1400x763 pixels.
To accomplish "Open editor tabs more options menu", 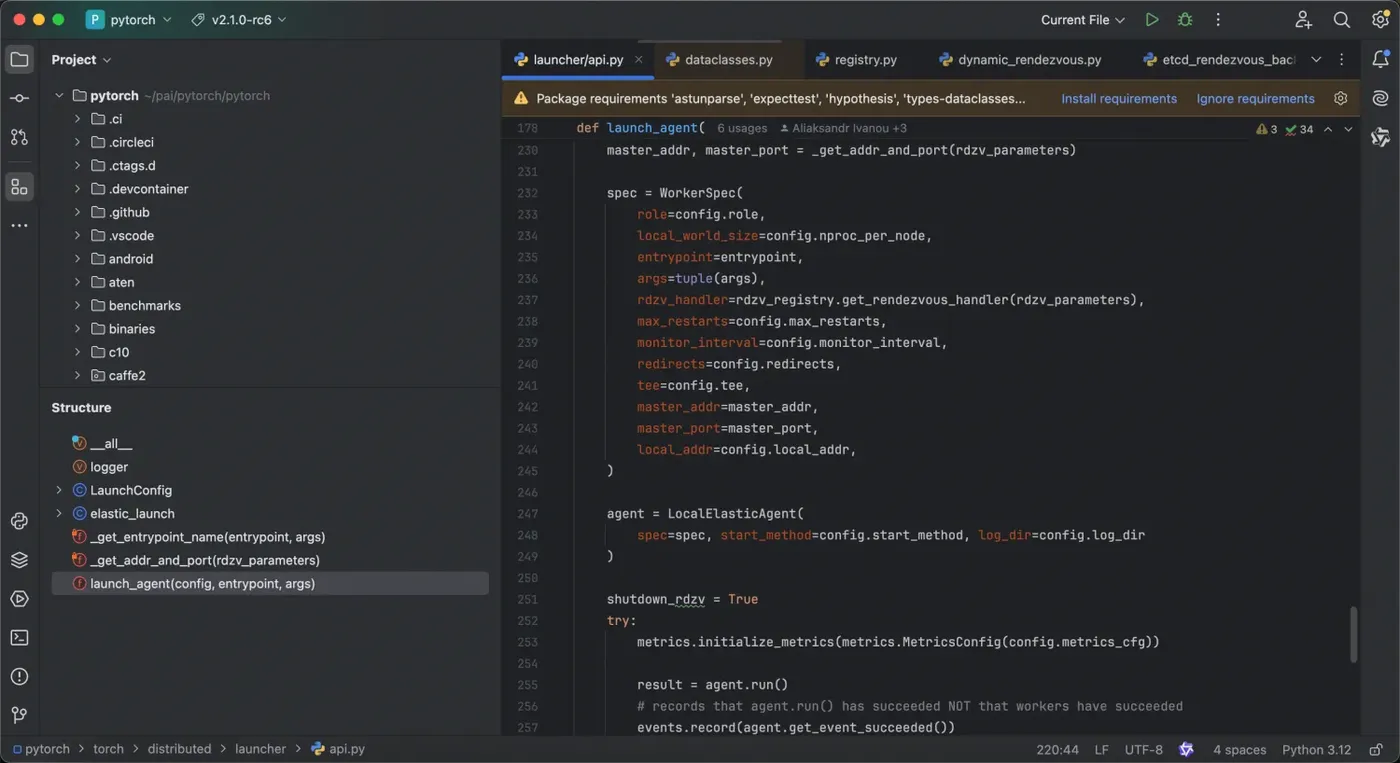I will pos(1342,60).
